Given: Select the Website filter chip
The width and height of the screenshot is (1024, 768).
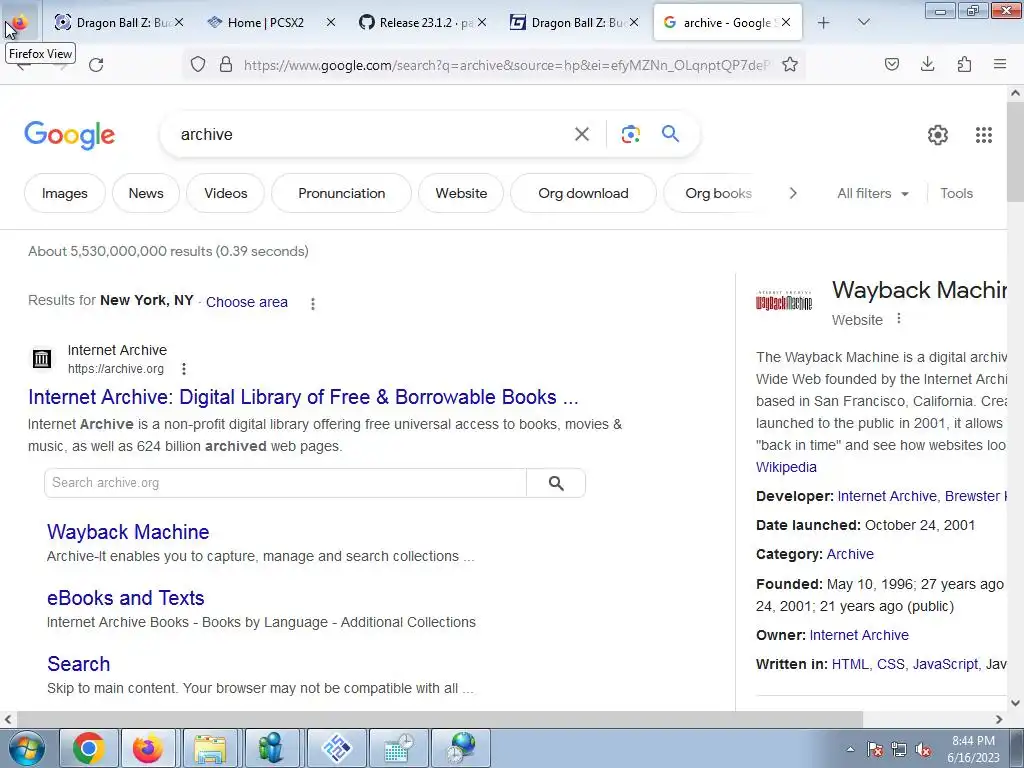Looking at the screenshot, I should [x=461, y=193].
